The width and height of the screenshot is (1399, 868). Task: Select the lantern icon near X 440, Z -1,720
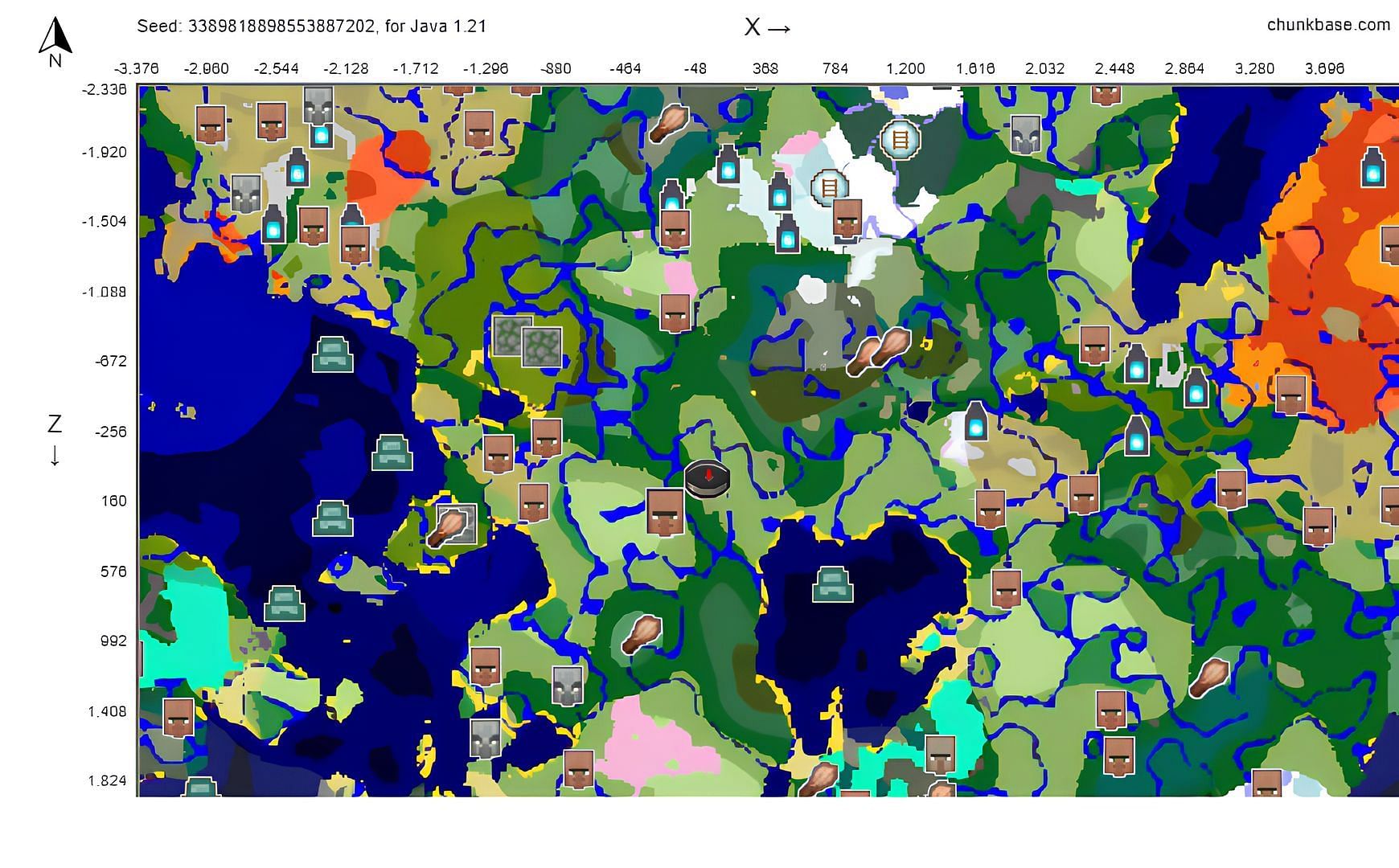click(x=779, y=191)
